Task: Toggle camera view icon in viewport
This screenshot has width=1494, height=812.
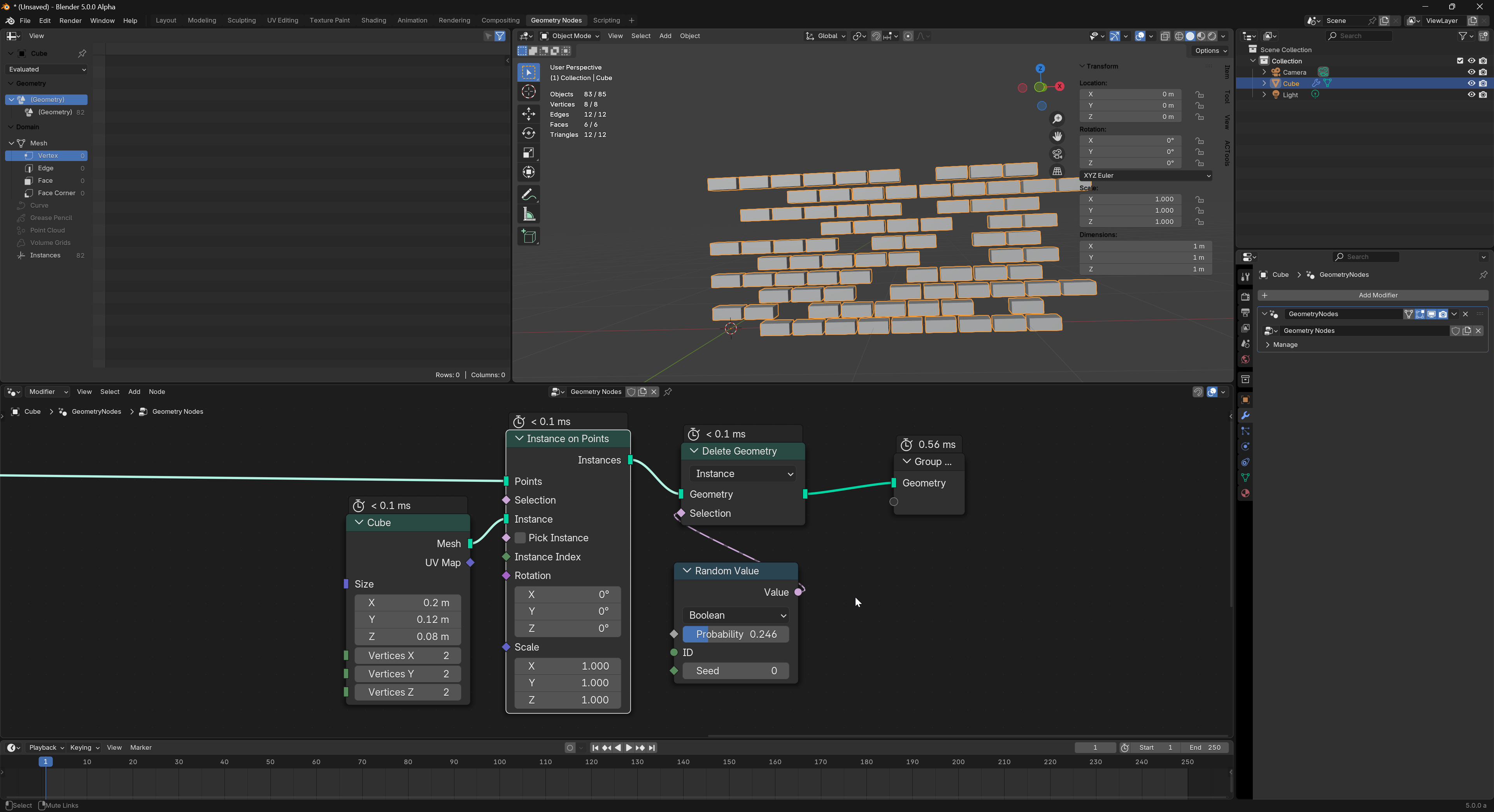Action: [1057, 154]
